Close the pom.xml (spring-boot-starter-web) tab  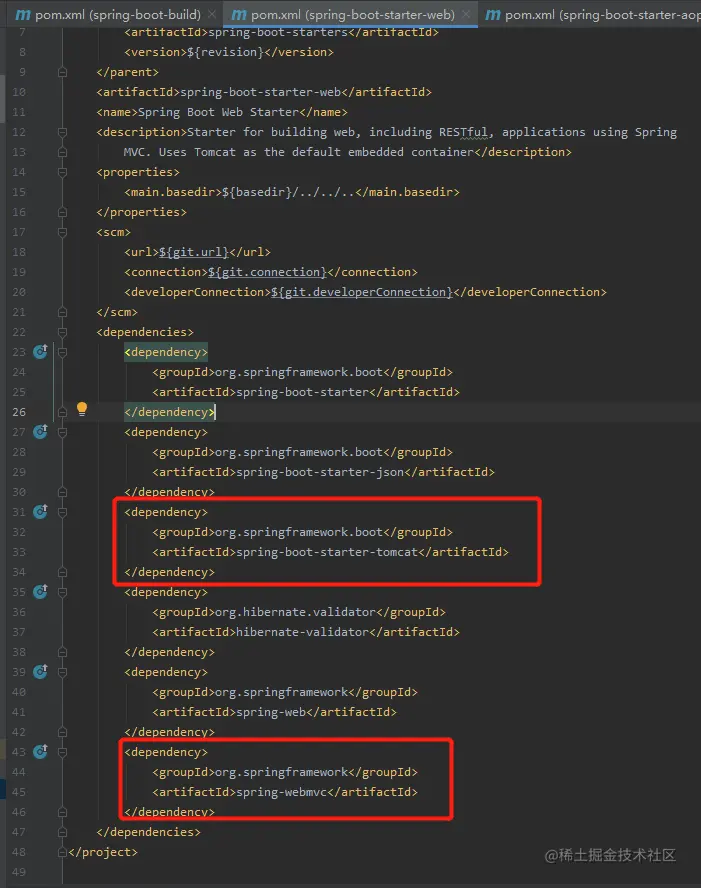coord(466,14)
